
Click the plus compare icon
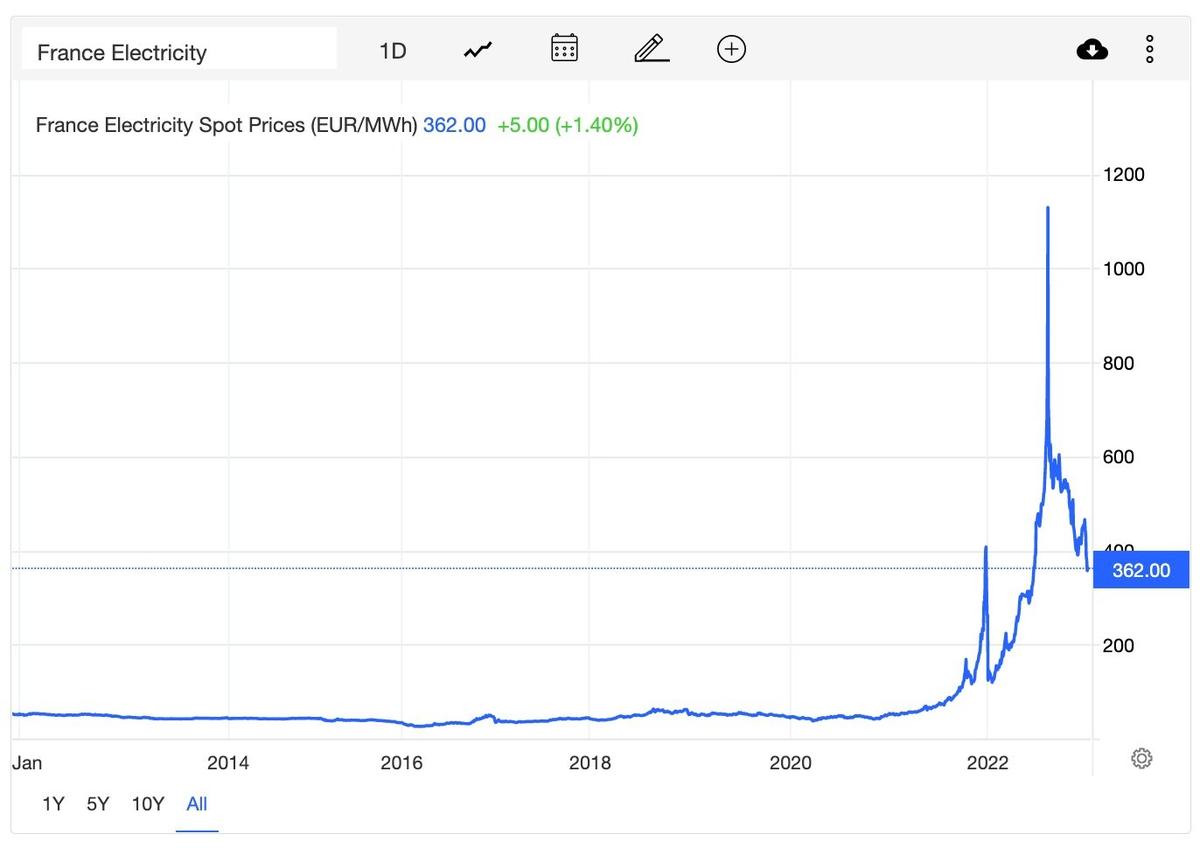click(731, 47)
